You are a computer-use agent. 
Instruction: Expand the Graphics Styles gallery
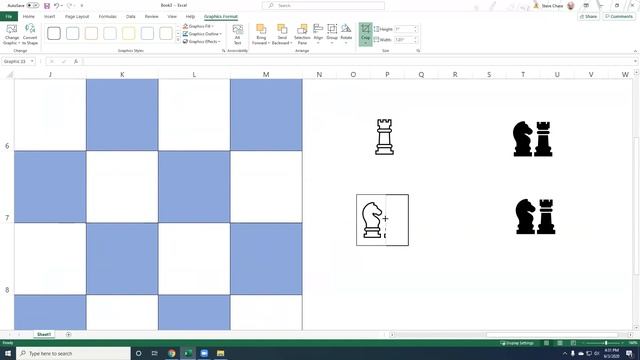[178, 40]
